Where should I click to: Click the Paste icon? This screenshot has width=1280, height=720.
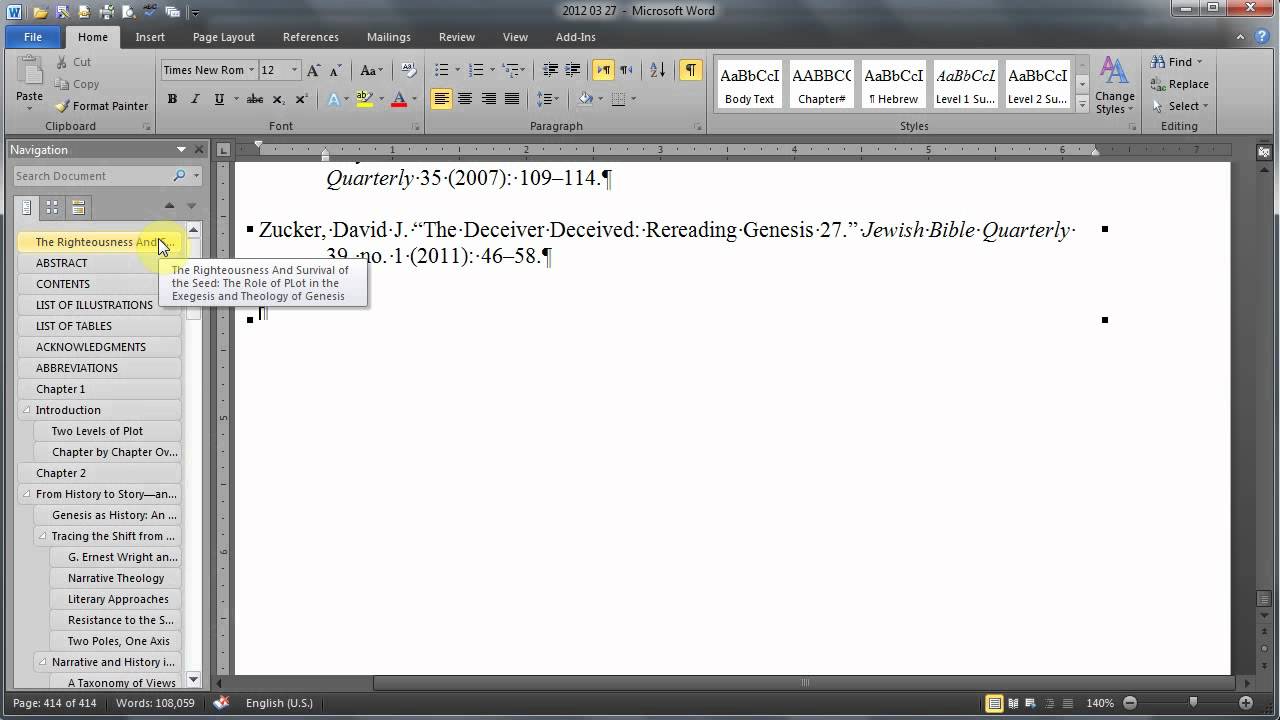click(x=29, y=70)
